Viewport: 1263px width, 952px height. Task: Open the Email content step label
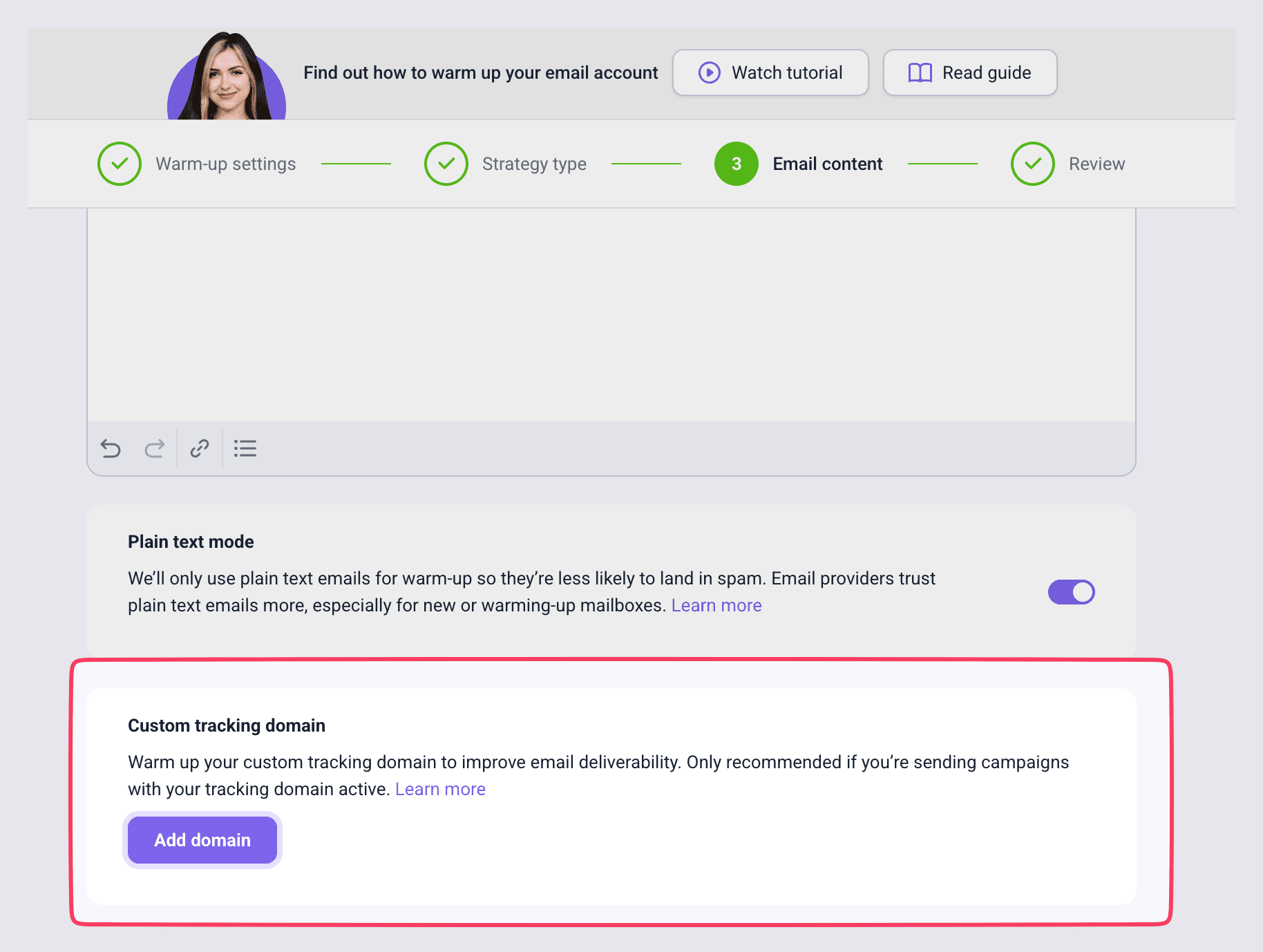(827, 164)
